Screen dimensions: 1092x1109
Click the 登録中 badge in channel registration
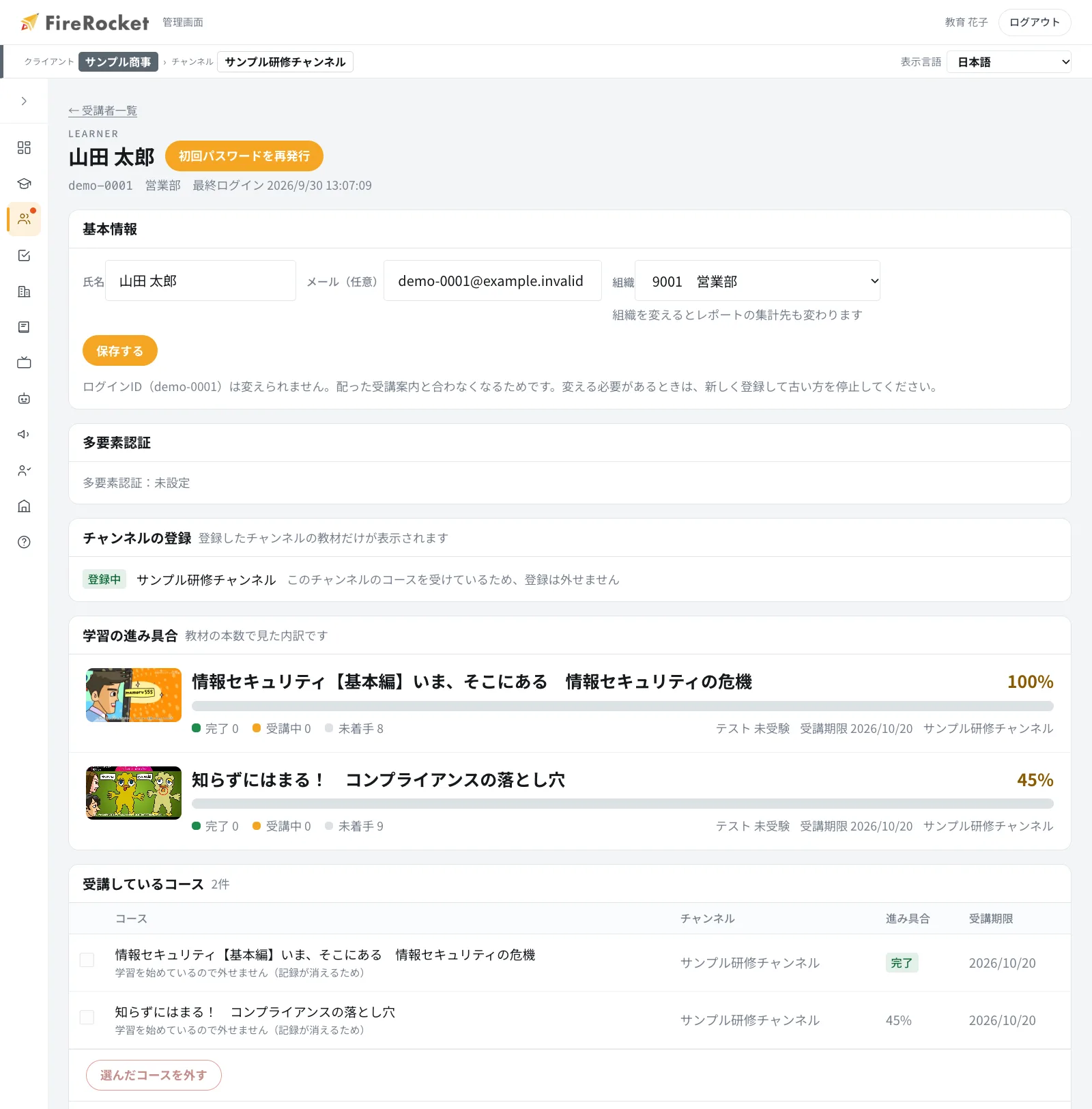click(x=104, y=579)
